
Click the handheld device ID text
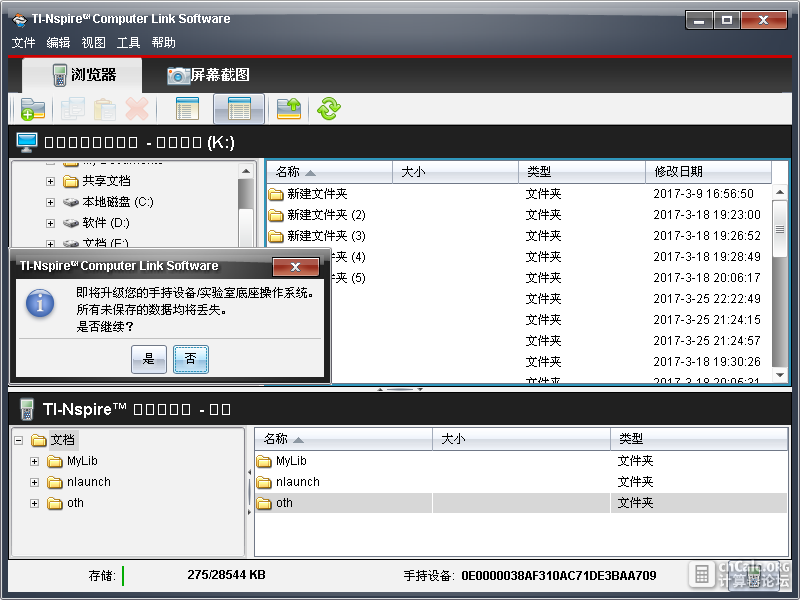pyautogui.click(x=559, y=576)
